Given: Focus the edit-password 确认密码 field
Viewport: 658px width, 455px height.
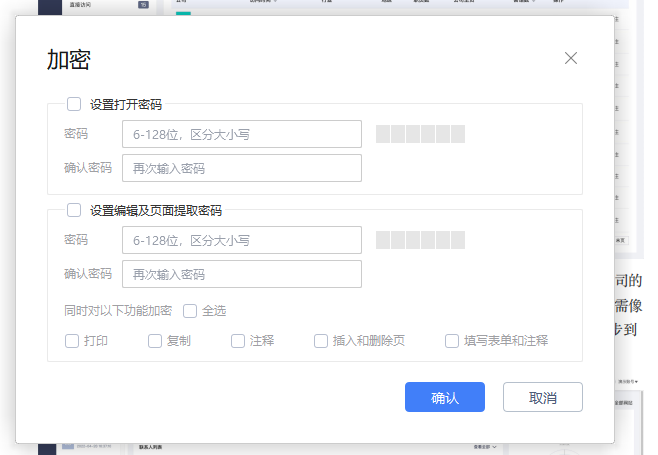Looking at the screenshot, I should coord(241,274).
